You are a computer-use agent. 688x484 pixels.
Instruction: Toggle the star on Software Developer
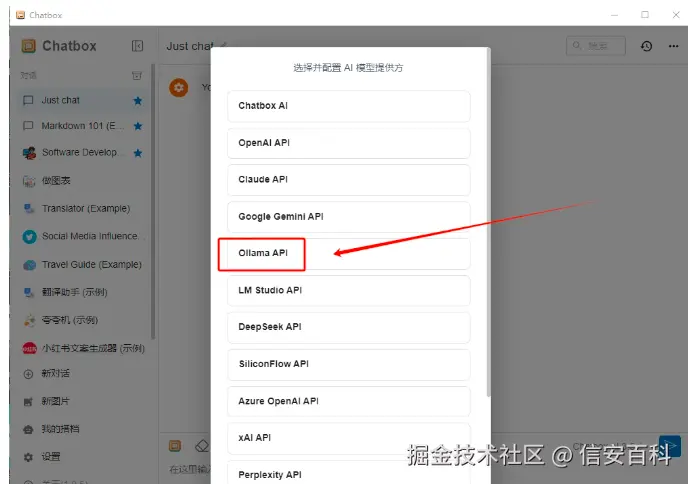[x=138, y=153]
